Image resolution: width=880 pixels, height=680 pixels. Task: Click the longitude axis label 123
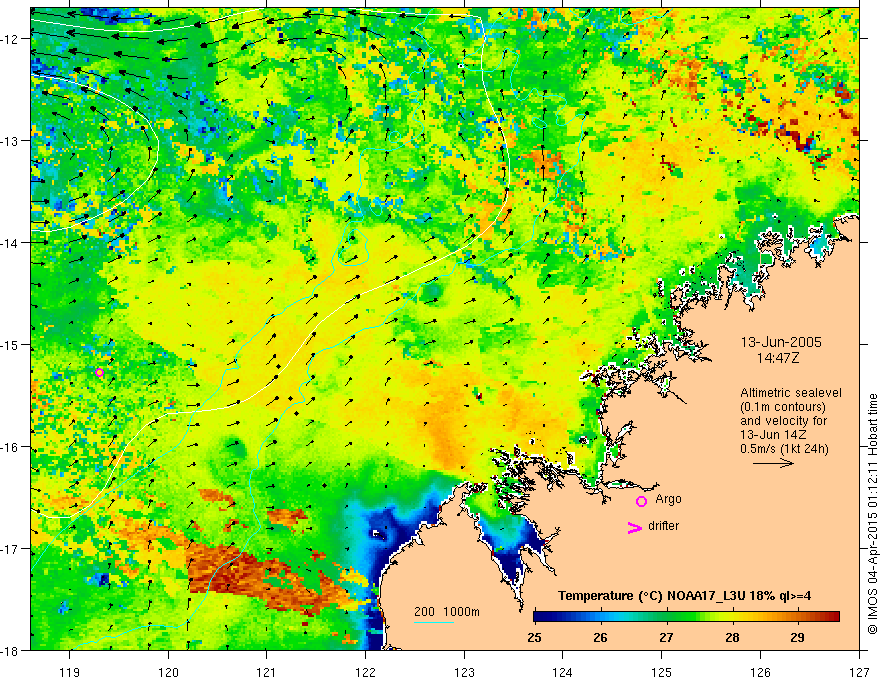pyautogui.click(x=464, y=672)
